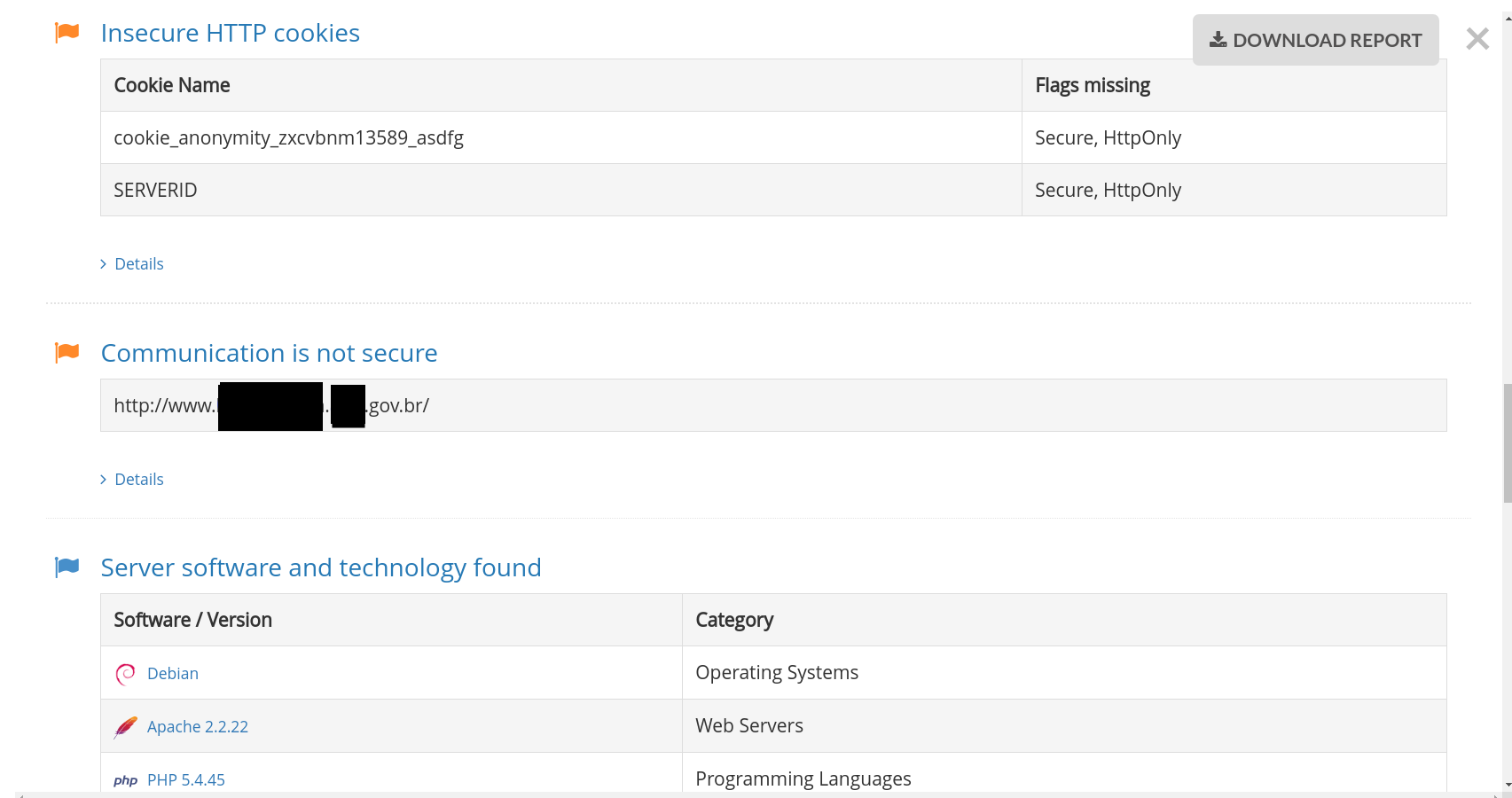Open the Apache 2.2.22 link
The width and height of the screenshot is (1512, 798).
click(198, 727)
